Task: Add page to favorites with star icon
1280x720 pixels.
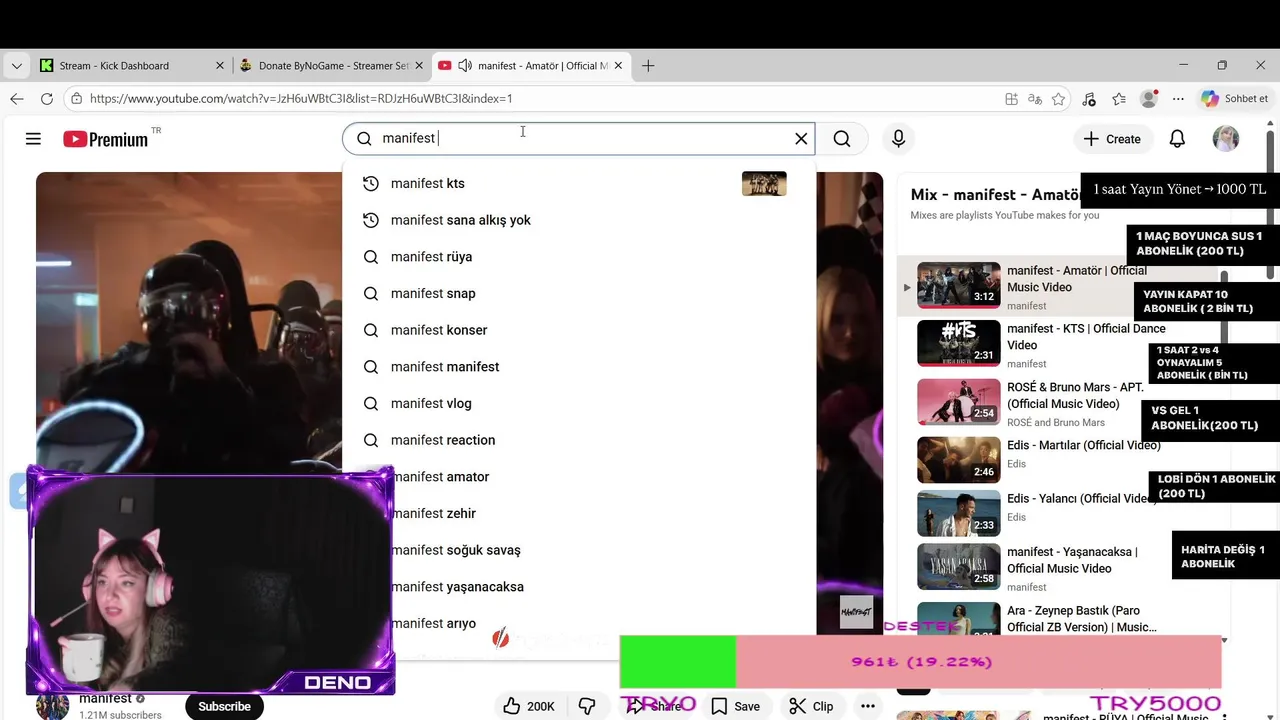Action: 1058,99
